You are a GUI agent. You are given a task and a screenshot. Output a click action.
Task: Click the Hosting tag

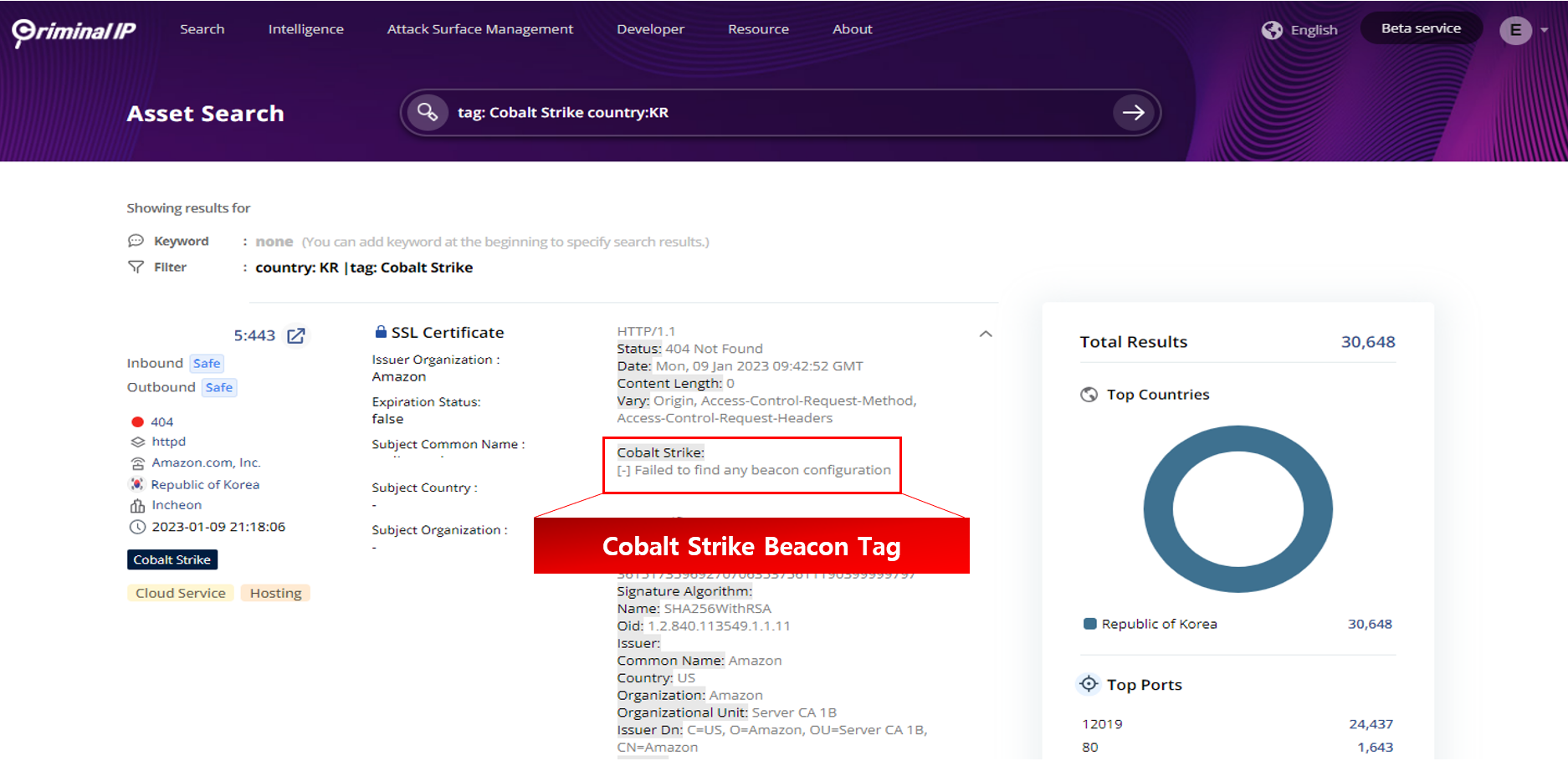pyautogui.click(x=275, y=593)
